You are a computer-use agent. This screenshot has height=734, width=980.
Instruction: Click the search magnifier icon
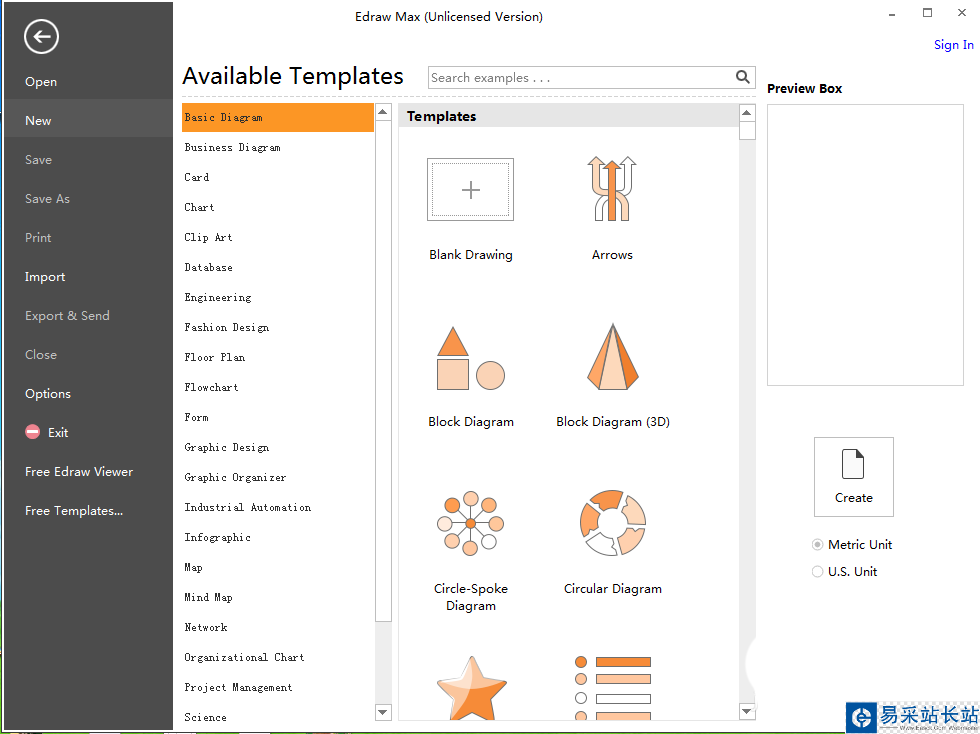pyautogui.click(x=742, y=77)
